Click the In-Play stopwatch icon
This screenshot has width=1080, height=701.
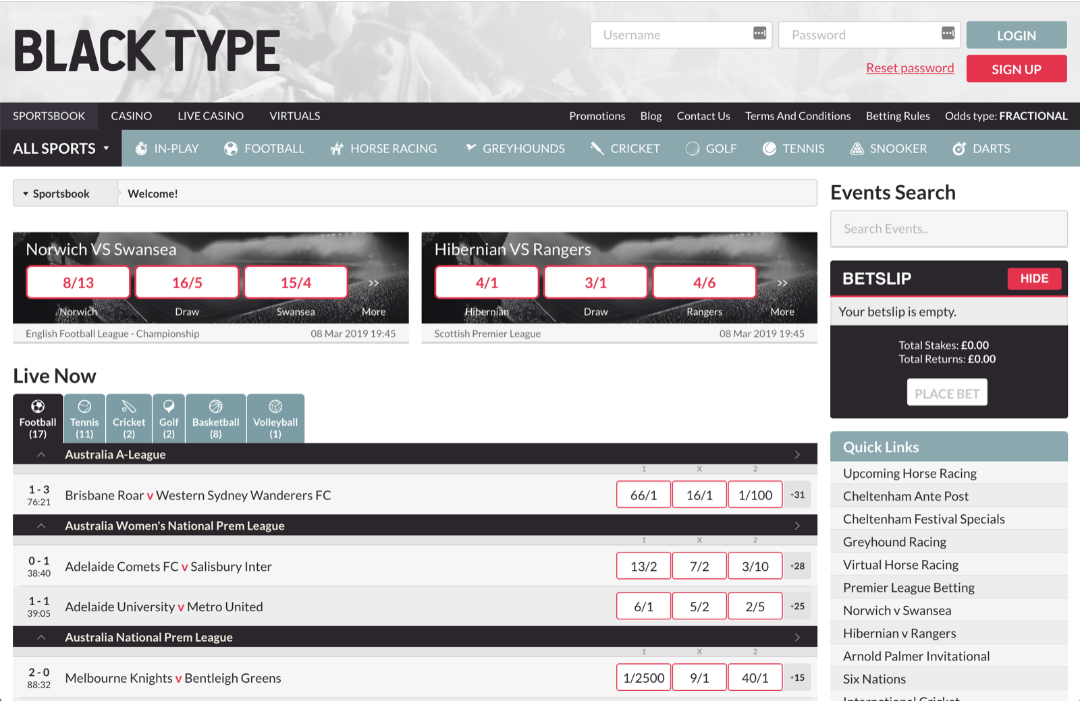pyautogui.click(x=141, y=149)
